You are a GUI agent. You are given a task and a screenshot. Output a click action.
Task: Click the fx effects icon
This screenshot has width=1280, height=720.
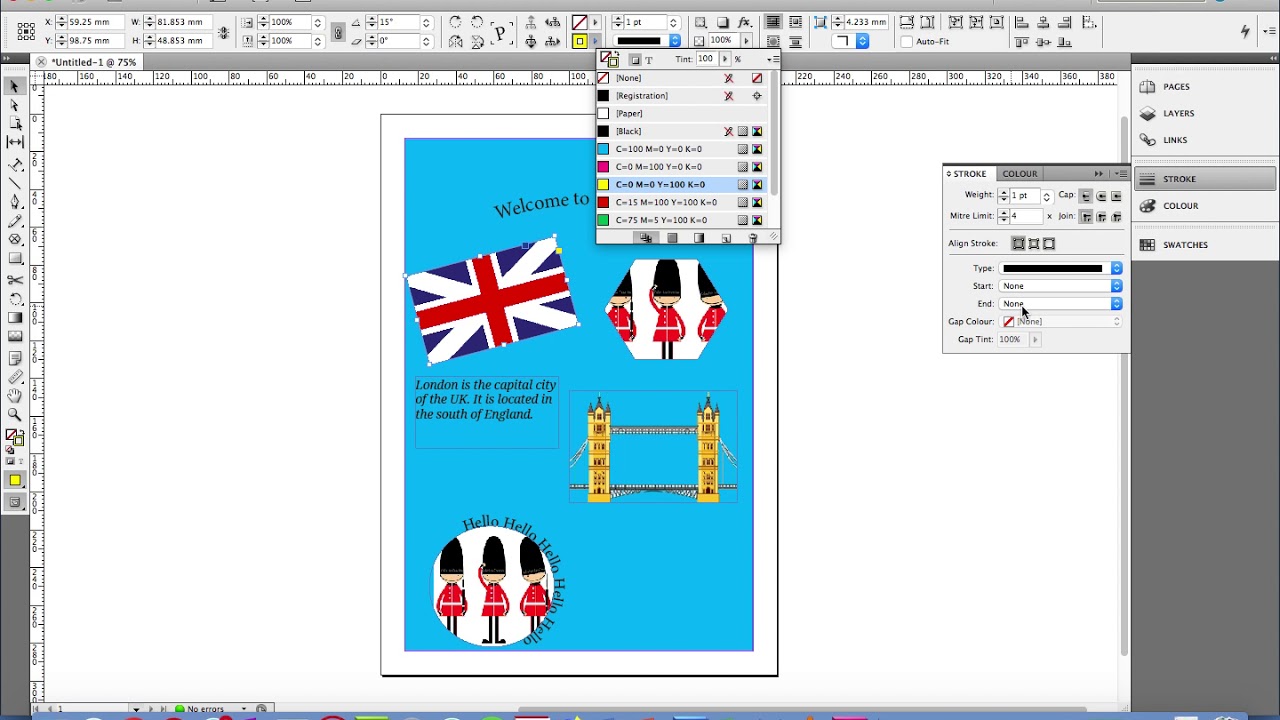pyautogui.click(x=744, y=22)
